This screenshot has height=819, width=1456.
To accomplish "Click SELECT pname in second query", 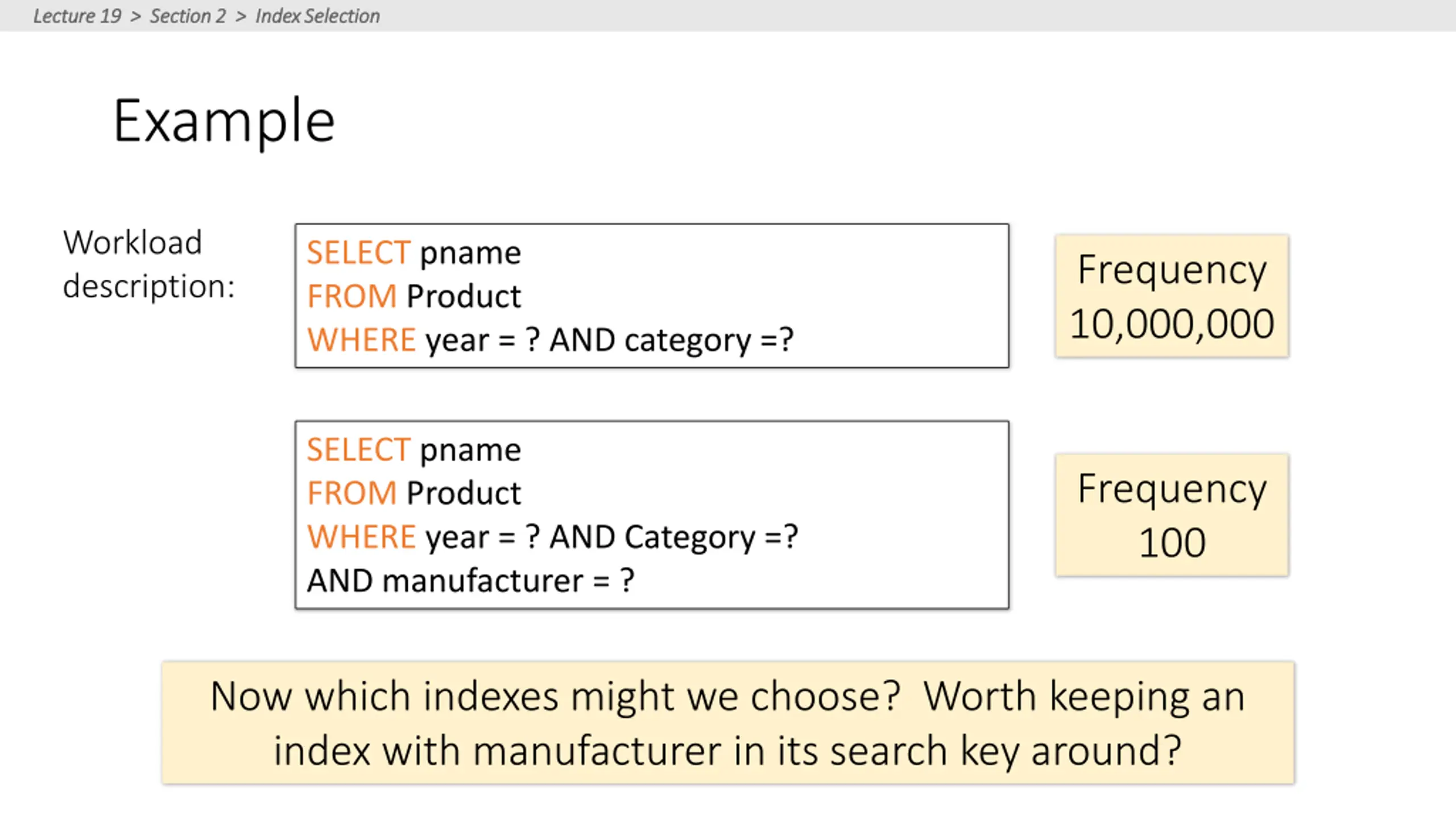I will pos(414,450).
